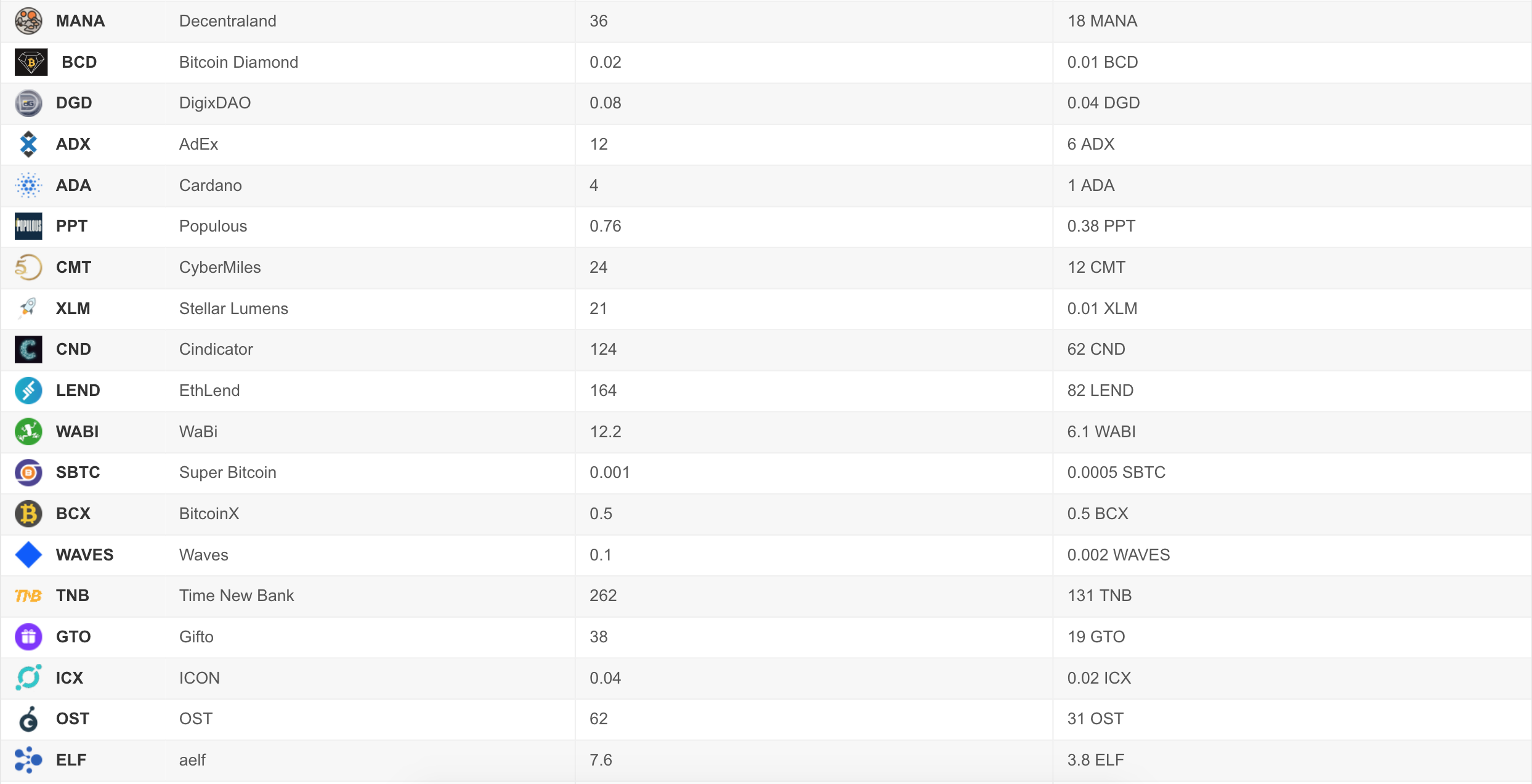Click the orange TNB logo
Viewport: 1532px width, 784px height.
point(28,596)
